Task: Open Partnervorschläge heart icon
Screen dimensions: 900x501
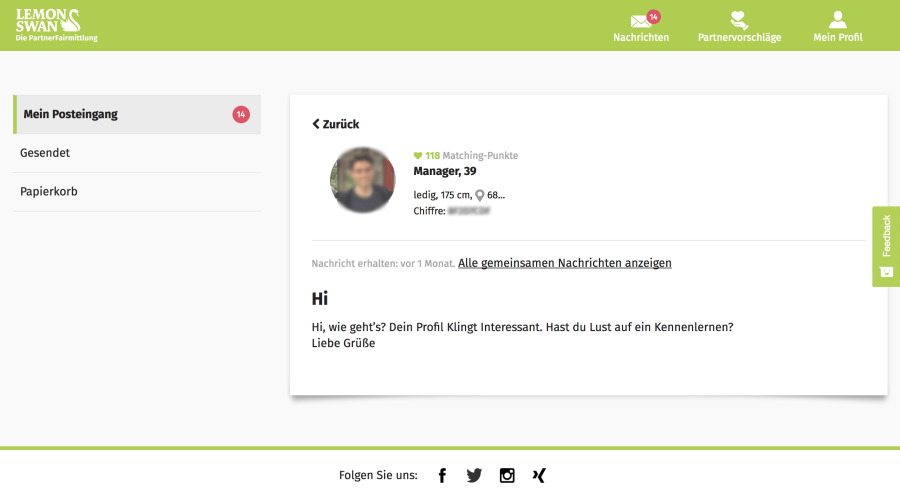Action: [739, 20]
